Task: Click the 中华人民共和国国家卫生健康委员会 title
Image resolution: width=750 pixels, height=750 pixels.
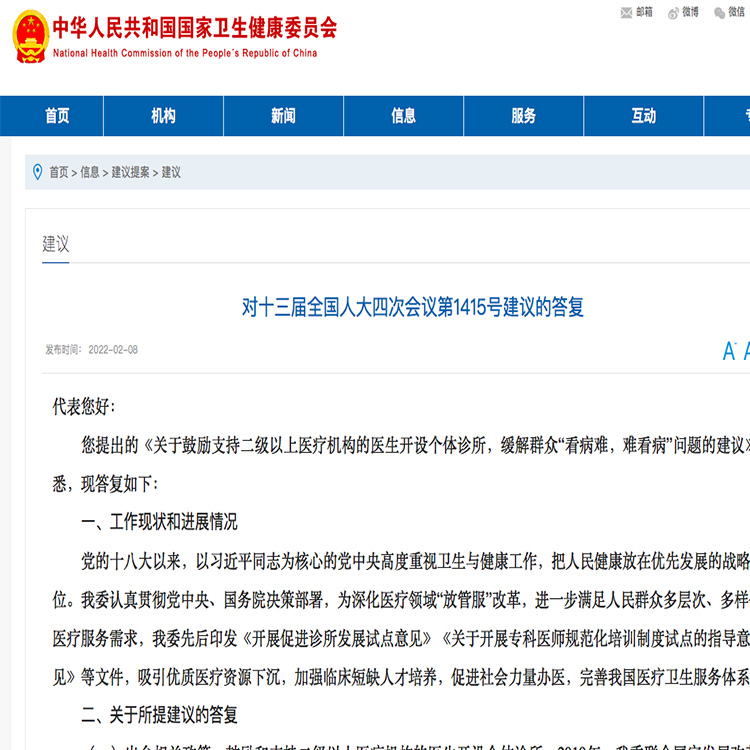Action: pos(195,28)
